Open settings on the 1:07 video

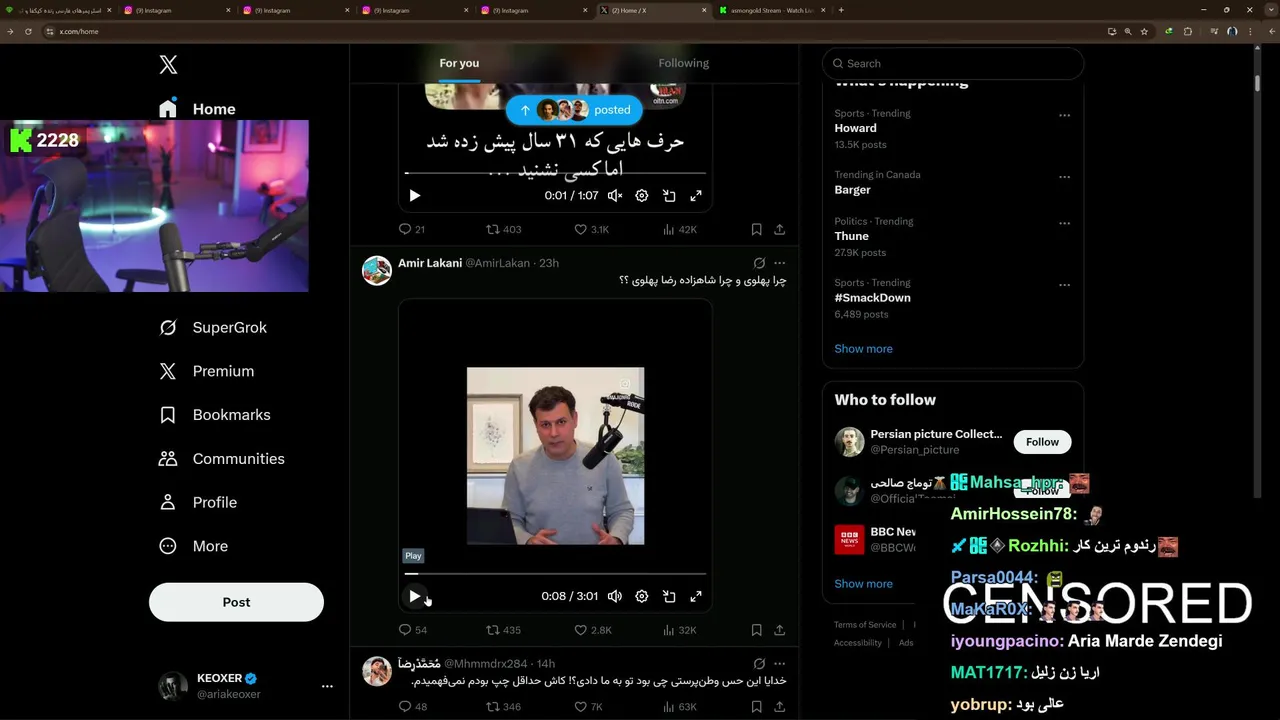[x=642, y=196]
